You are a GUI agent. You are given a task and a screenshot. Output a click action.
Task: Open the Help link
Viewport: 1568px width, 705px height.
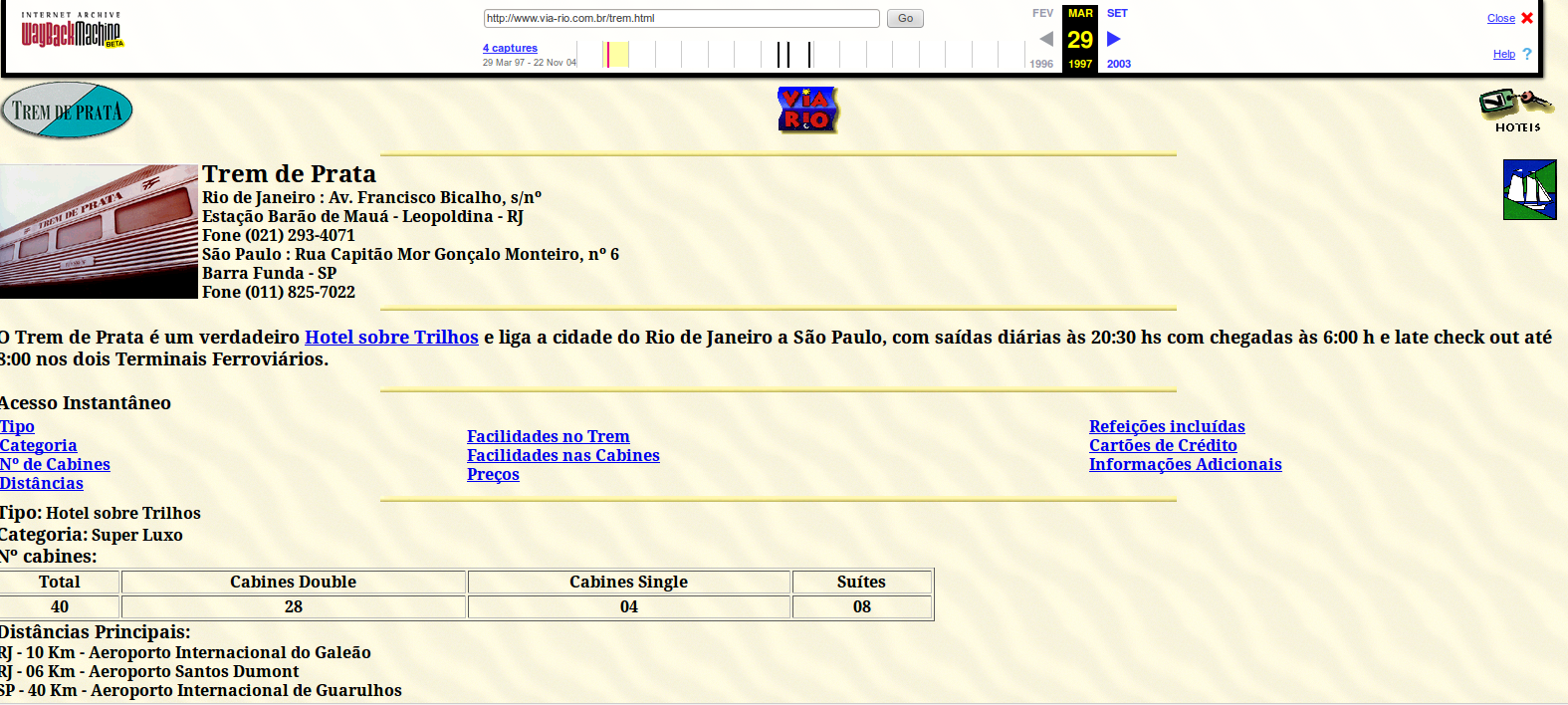pos(1503,54)
